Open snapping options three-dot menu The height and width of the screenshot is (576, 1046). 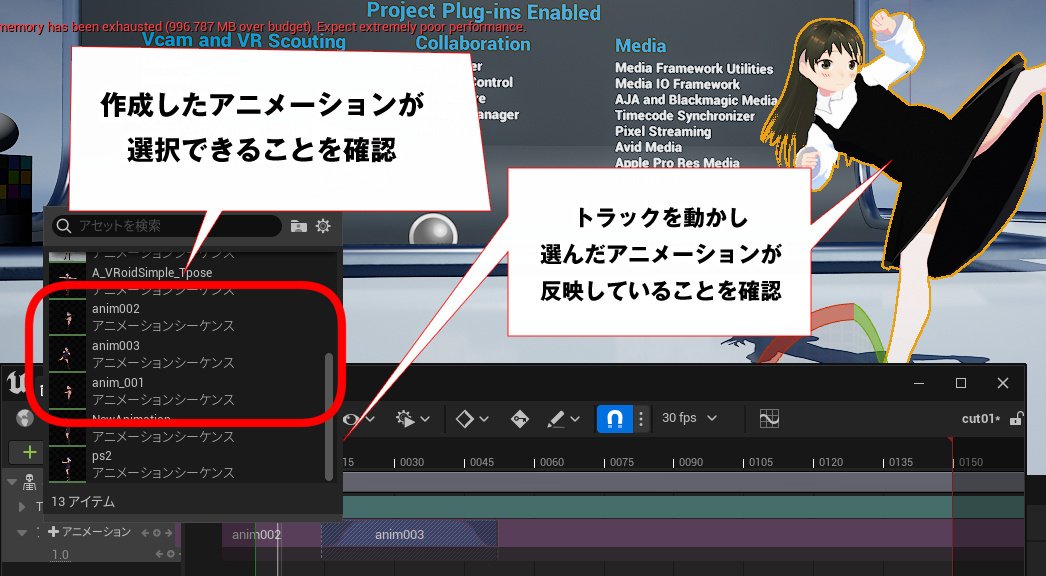641,419
